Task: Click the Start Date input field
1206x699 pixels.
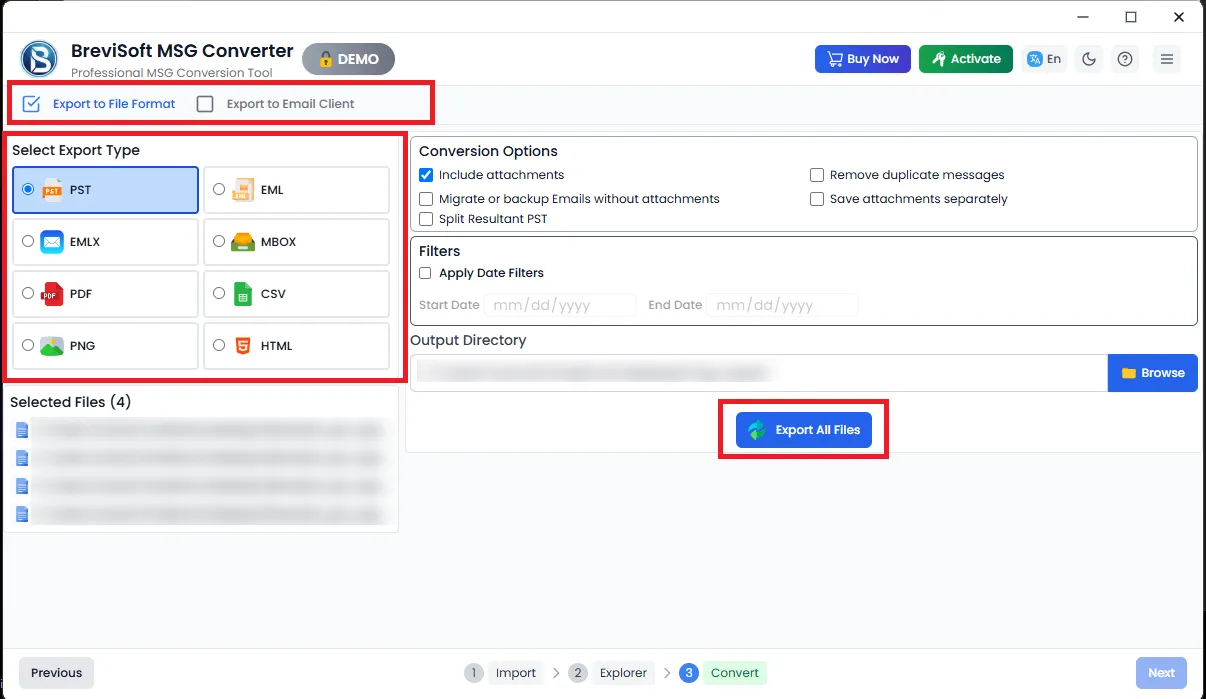Action: (559, 305)
